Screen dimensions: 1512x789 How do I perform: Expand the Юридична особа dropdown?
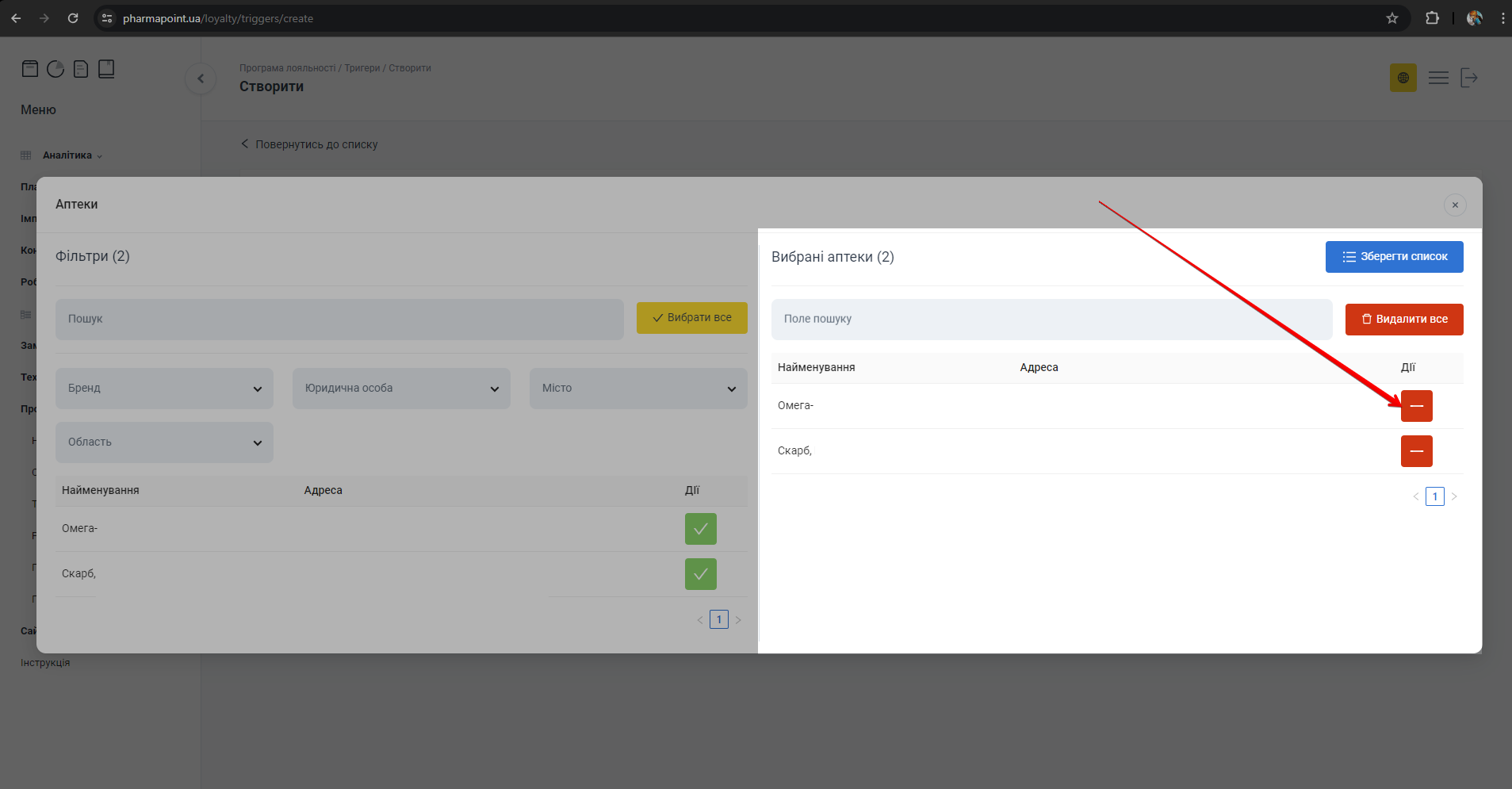pos(401,389)
